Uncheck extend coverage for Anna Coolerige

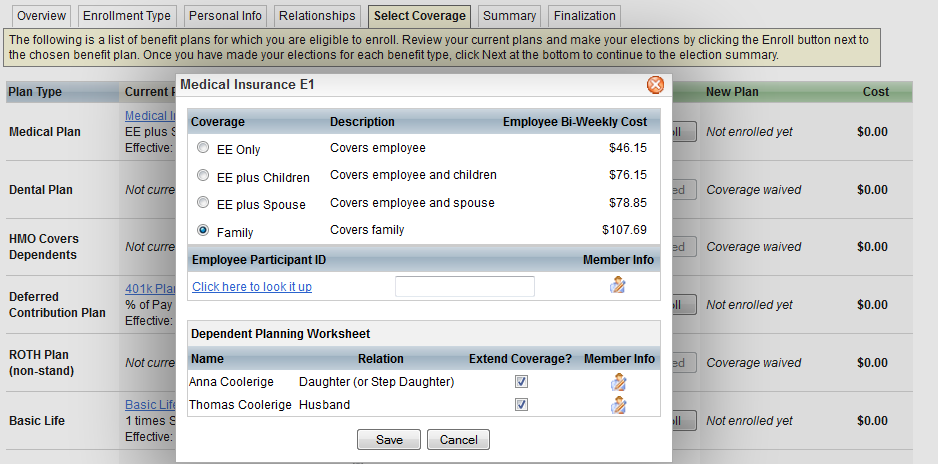click(x=521, y=382)
